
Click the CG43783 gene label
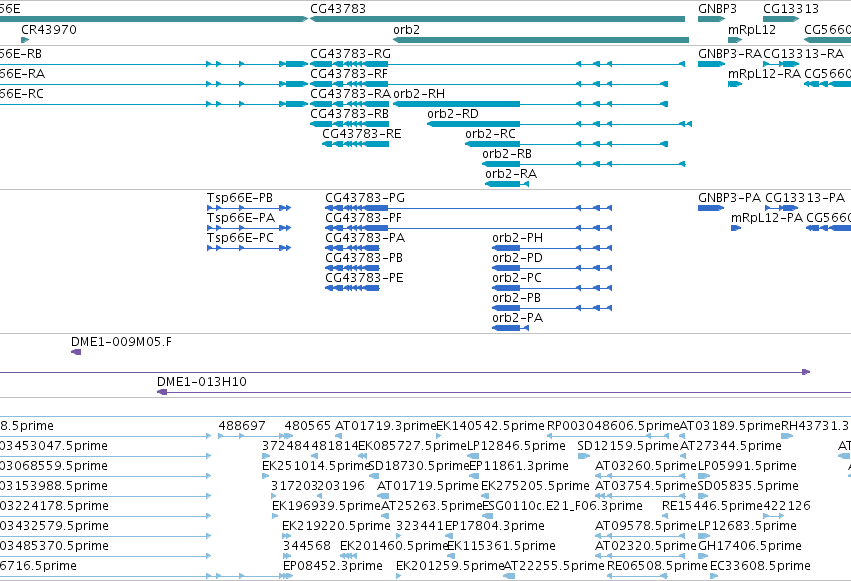pyautogui.click(x=338, y=9)
